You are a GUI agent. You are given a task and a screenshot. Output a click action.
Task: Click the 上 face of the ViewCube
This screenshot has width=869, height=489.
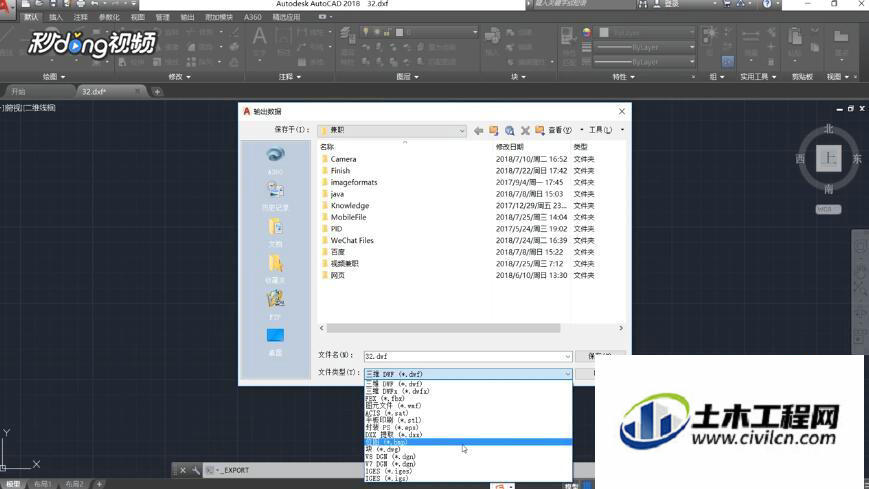[829, 159]
